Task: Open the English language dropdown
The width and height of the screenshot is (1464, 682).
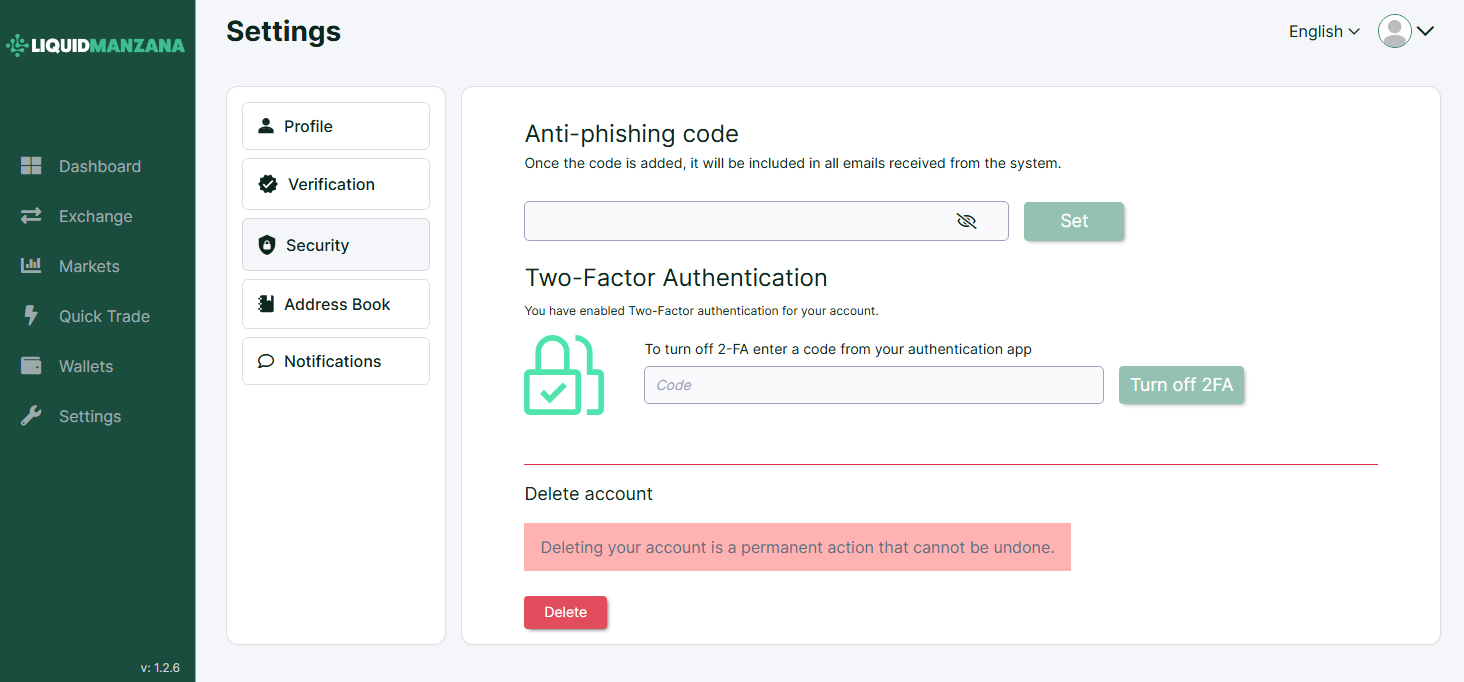Action: pyautogui.click(x=1324, y=32)
